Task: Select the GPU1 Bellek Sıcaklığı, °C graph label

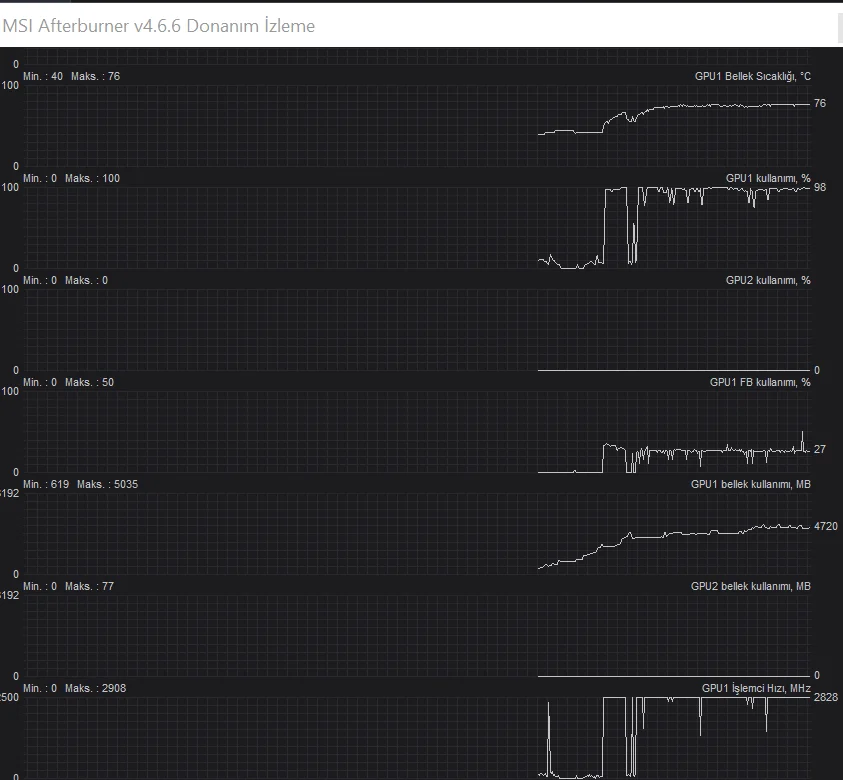Action: coord(752,76)
